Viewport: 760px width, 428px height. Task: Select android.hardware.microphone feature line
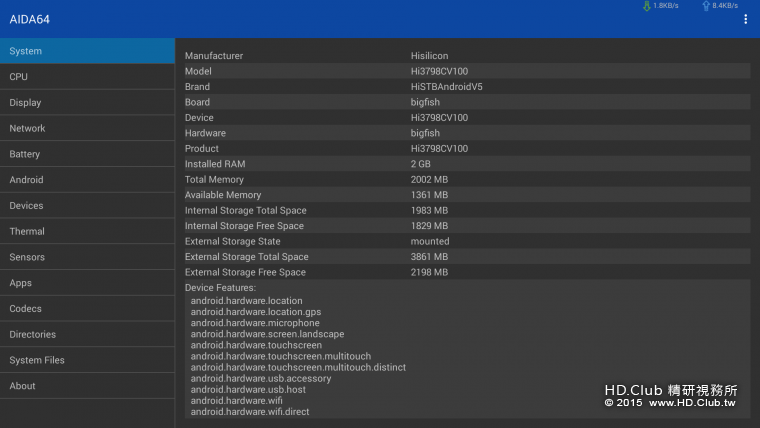[x=255, y=323]
